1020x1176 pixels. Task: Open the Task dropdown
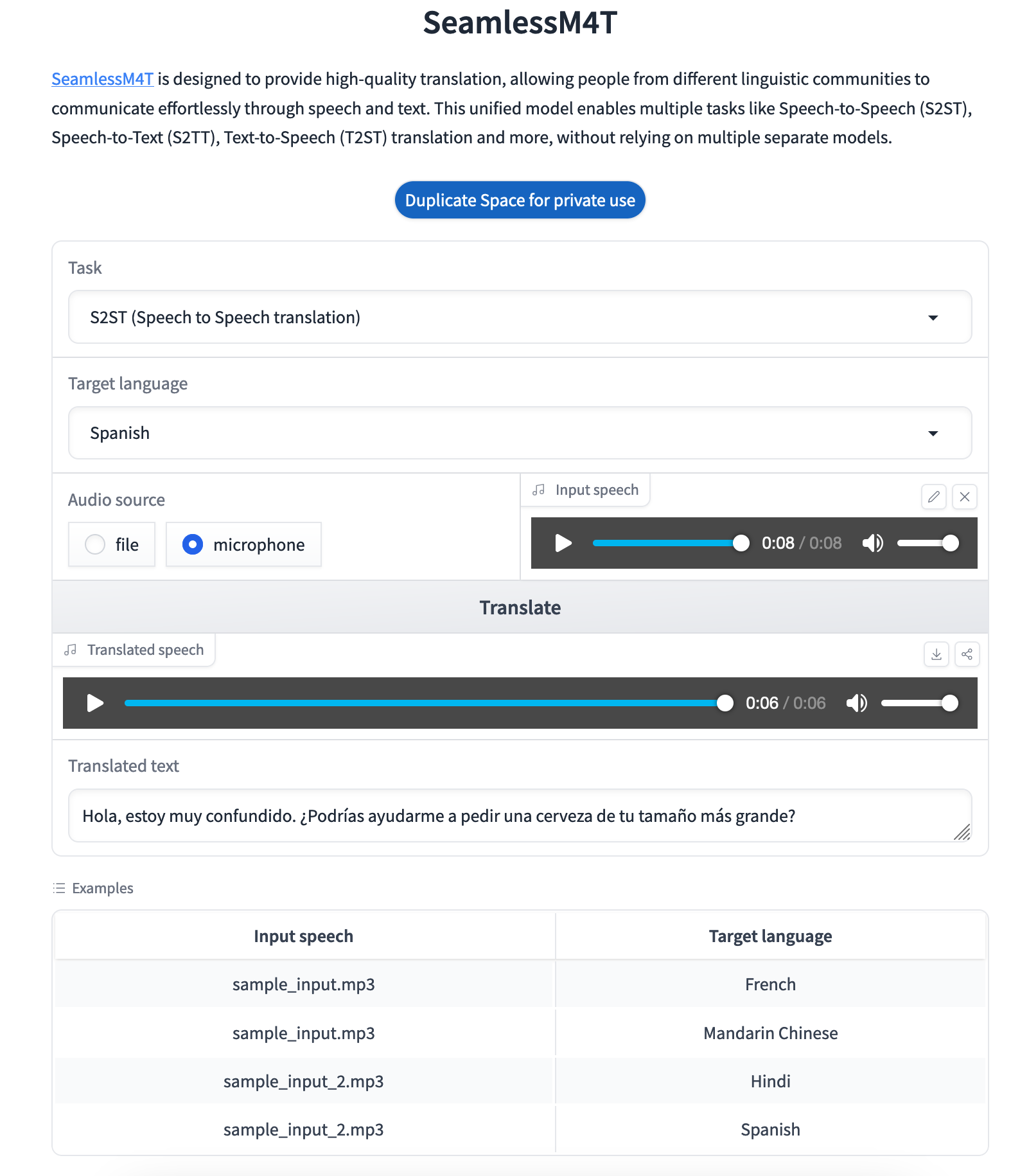click(520, 317)
